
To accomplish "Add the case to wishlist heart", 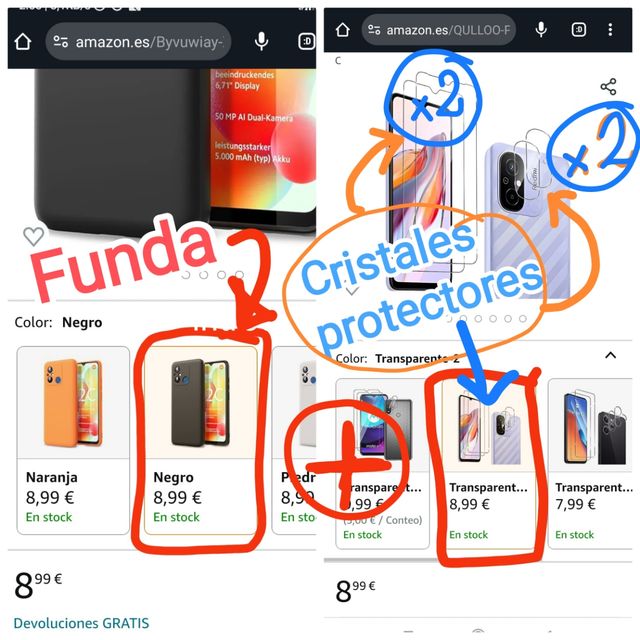I will click(x=33, y=236).
